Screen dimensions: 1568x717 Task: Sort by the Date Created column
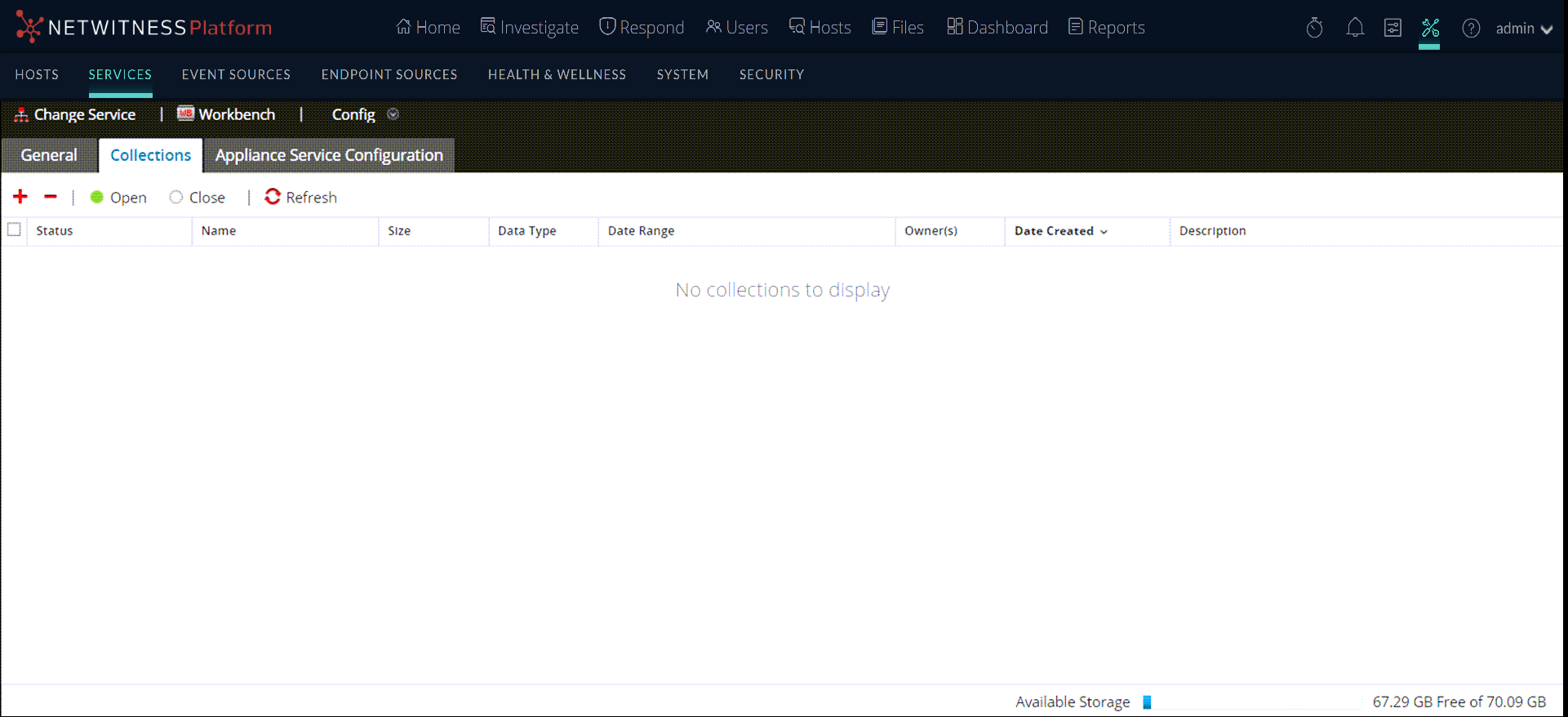point(1054,231)
